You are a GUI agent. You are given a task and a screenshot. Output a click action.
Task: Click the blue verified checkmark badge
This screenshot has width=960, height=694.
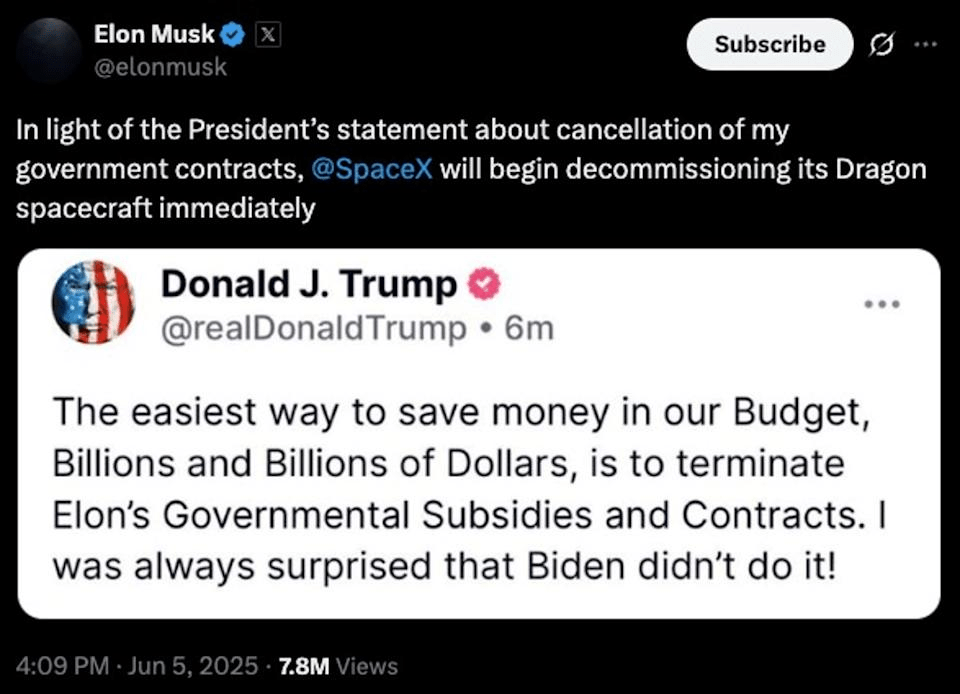(x=233, y=35)
